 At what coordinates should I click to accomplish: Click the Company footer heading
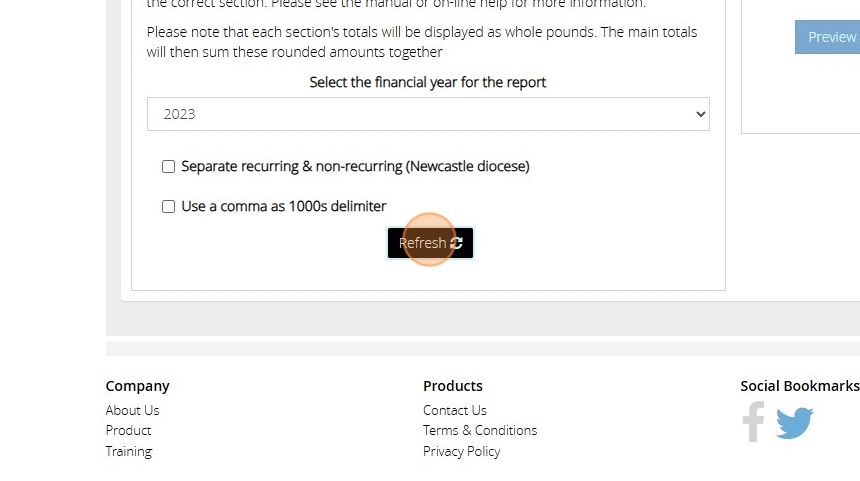tap(137, 386)
